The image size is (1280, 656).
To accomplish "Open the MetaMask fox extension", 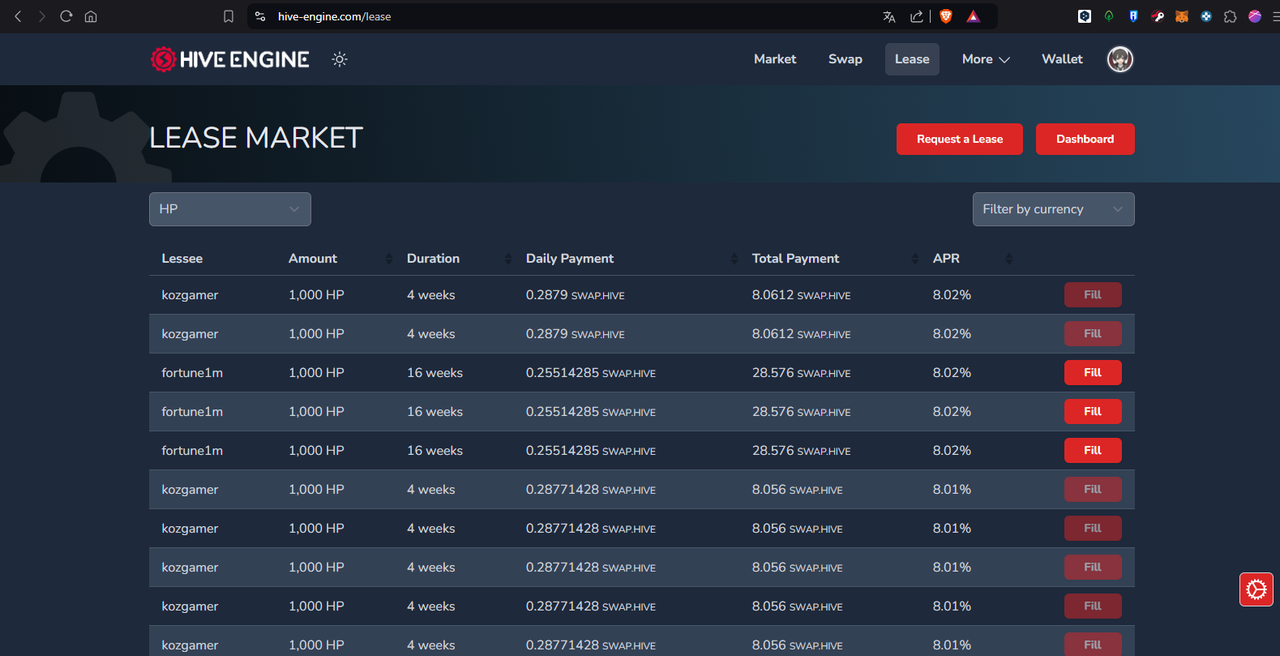I will point(1182,16).
